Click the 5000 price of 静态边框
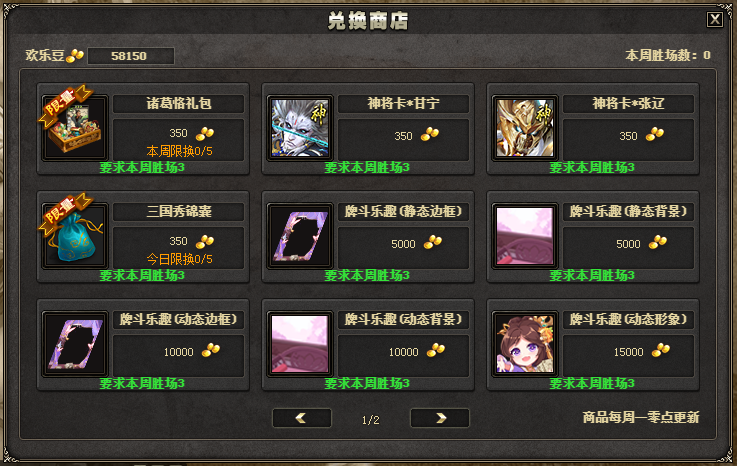This screenshot has width=737, height=466. 403,244
